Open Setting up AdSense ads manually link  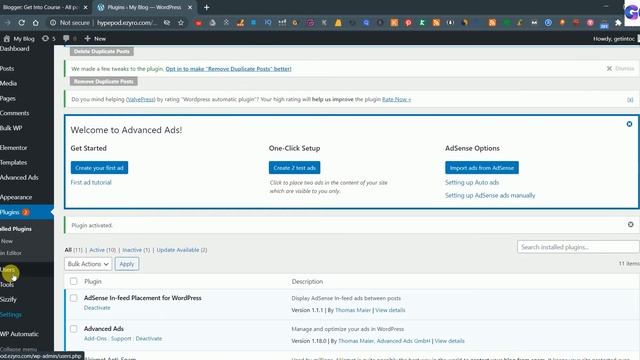click(x=490, y=196)
